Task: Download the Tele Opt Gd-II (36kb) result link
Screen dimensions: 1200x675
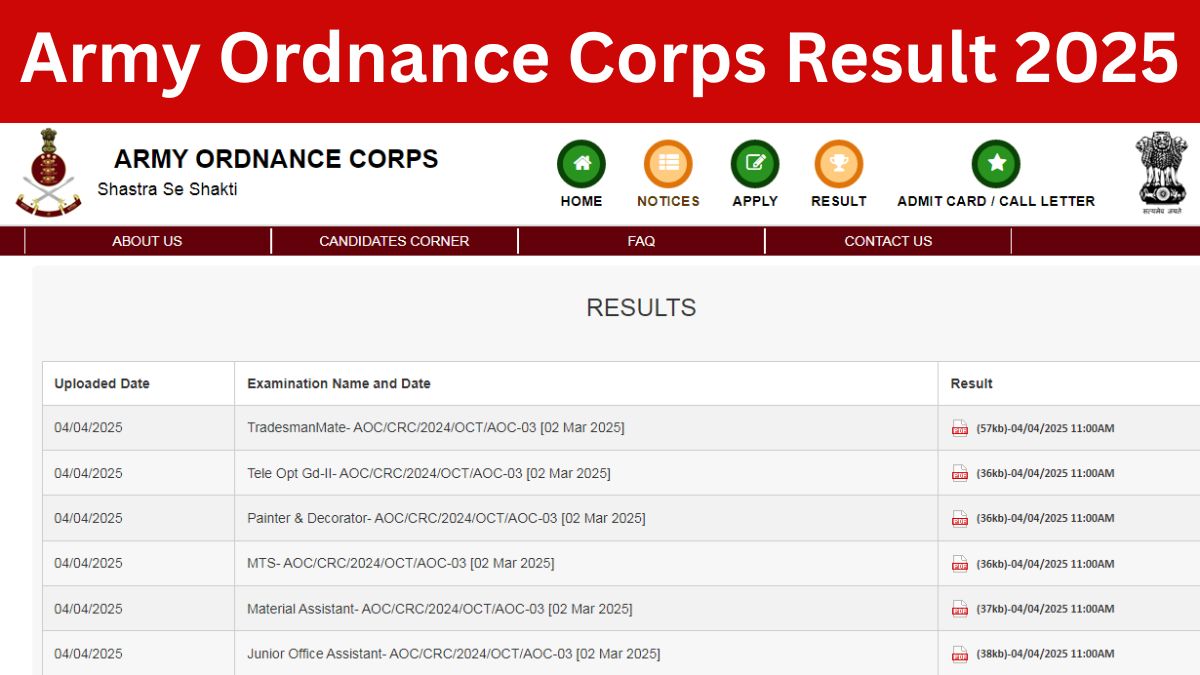Action: tap(1045, 473)
